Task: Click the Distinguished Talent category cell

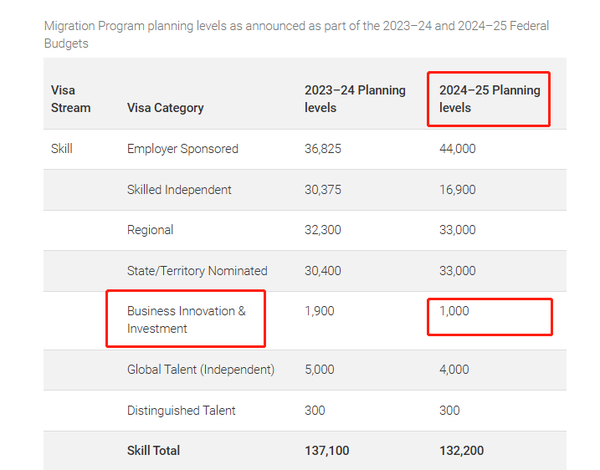Action: point(181,411)
